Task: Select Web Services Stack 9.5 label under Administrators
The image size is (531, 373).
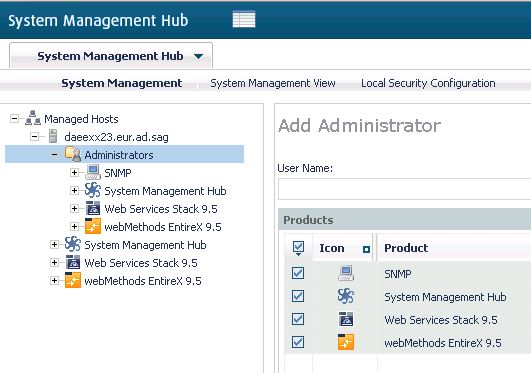Action: click(161, 209)
